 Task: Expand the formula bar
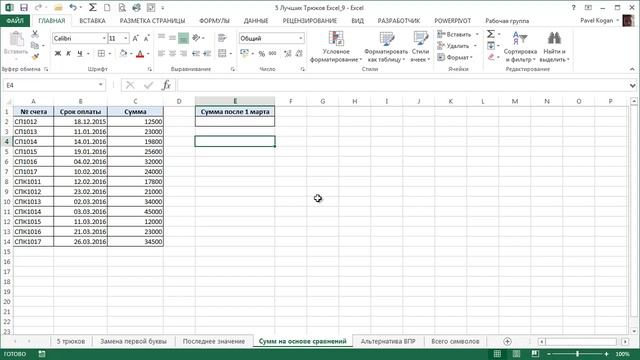point(632,85)
